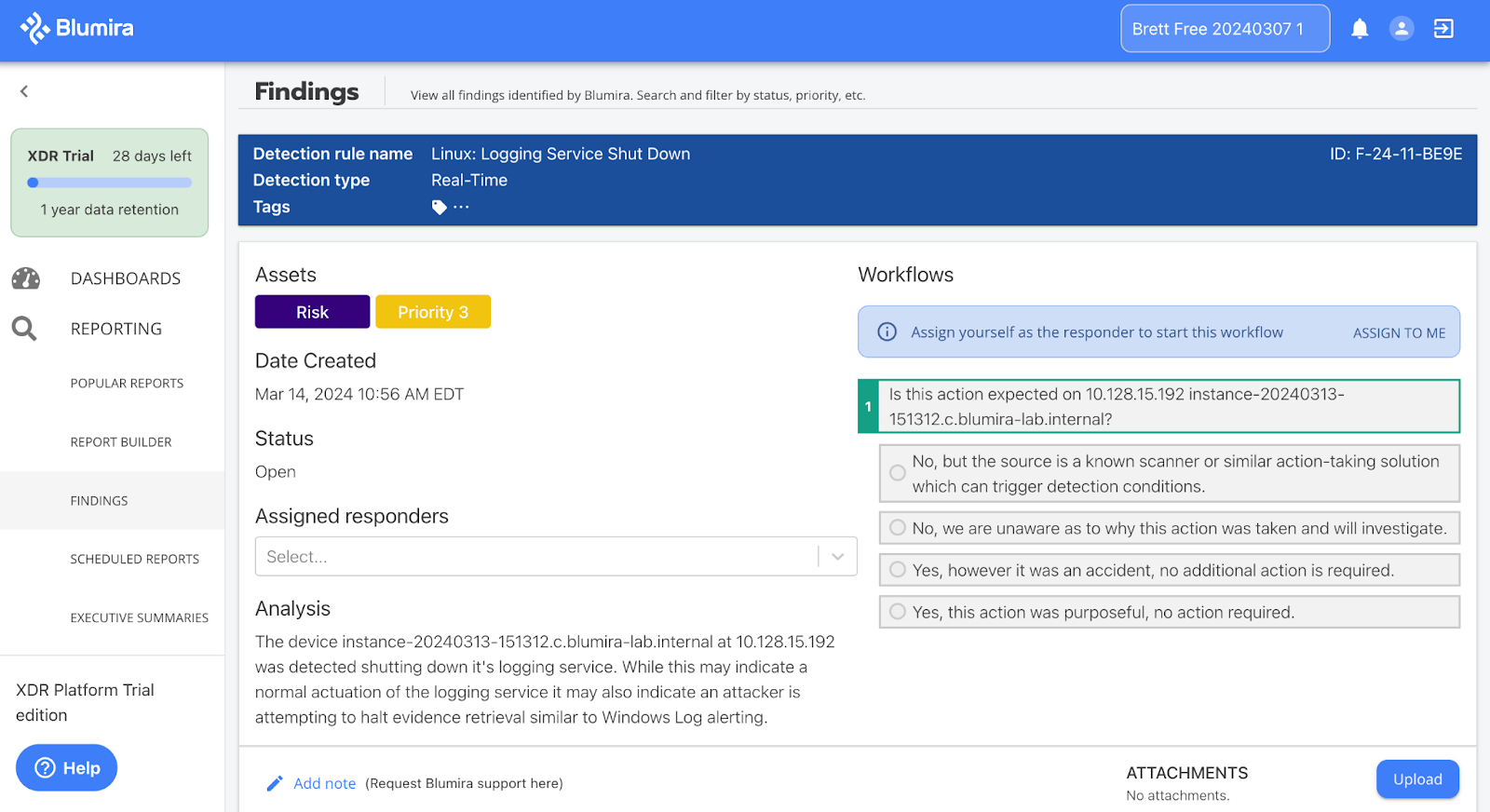Click the Reporting magnifier icon
The height and width of the screenshot is (812, 1490).
pos(24,329)
